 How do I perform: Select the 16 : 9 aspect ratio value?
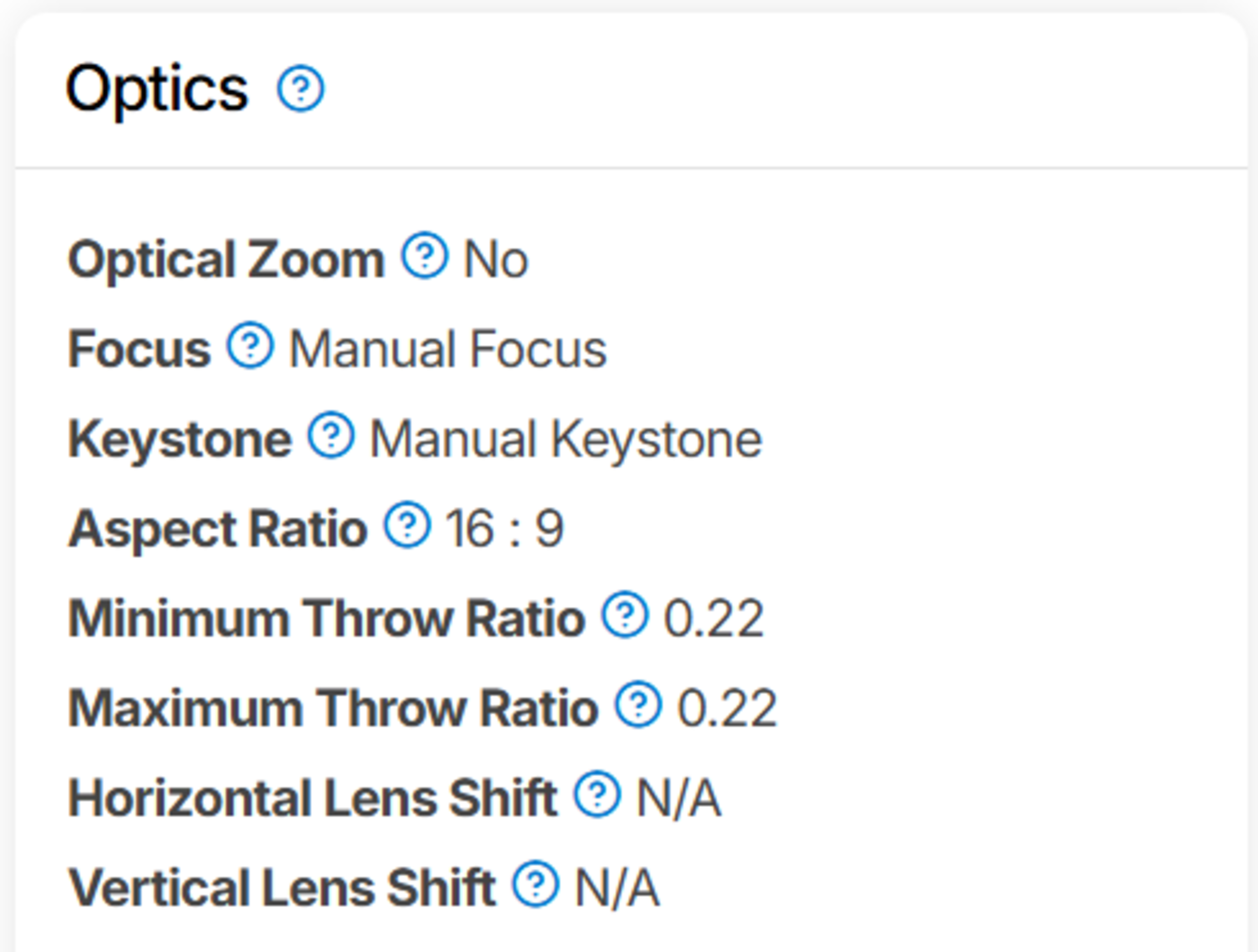click(x=505, y=529)
